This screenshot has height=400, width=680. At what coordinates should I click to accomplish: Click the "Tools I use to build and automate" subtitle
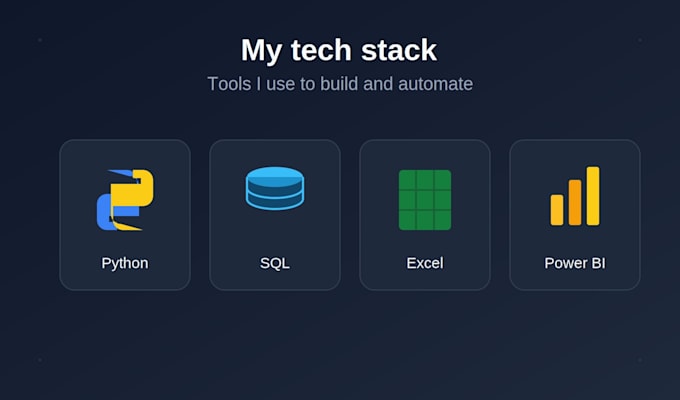[x=340, y=84]
